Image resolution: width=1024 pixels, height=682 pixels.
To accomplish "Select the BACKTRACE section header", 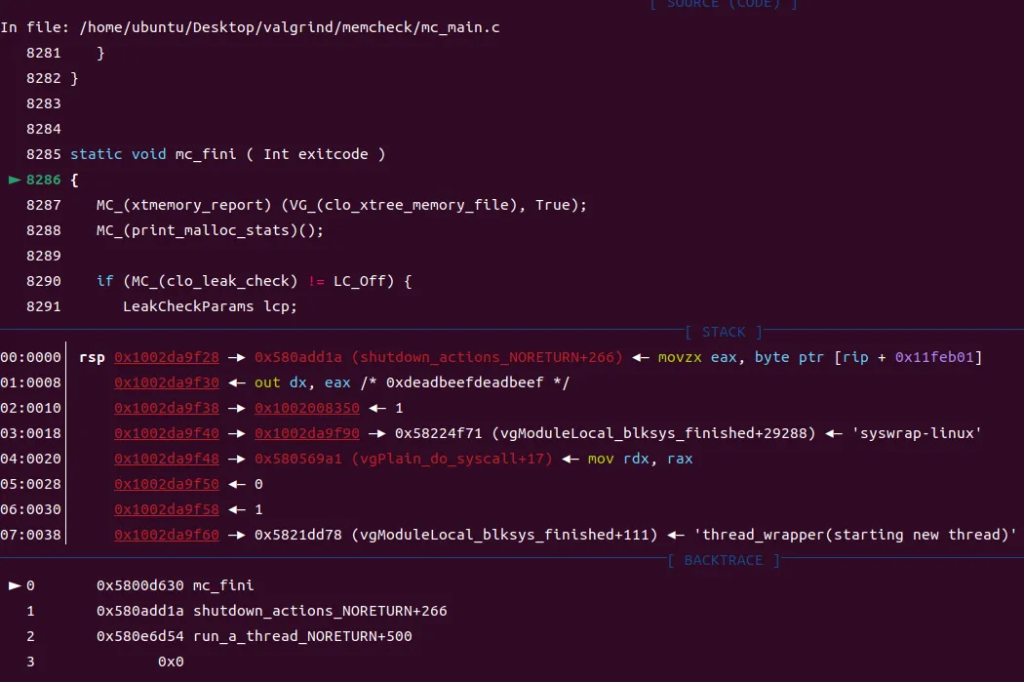I will coord(723,560).
